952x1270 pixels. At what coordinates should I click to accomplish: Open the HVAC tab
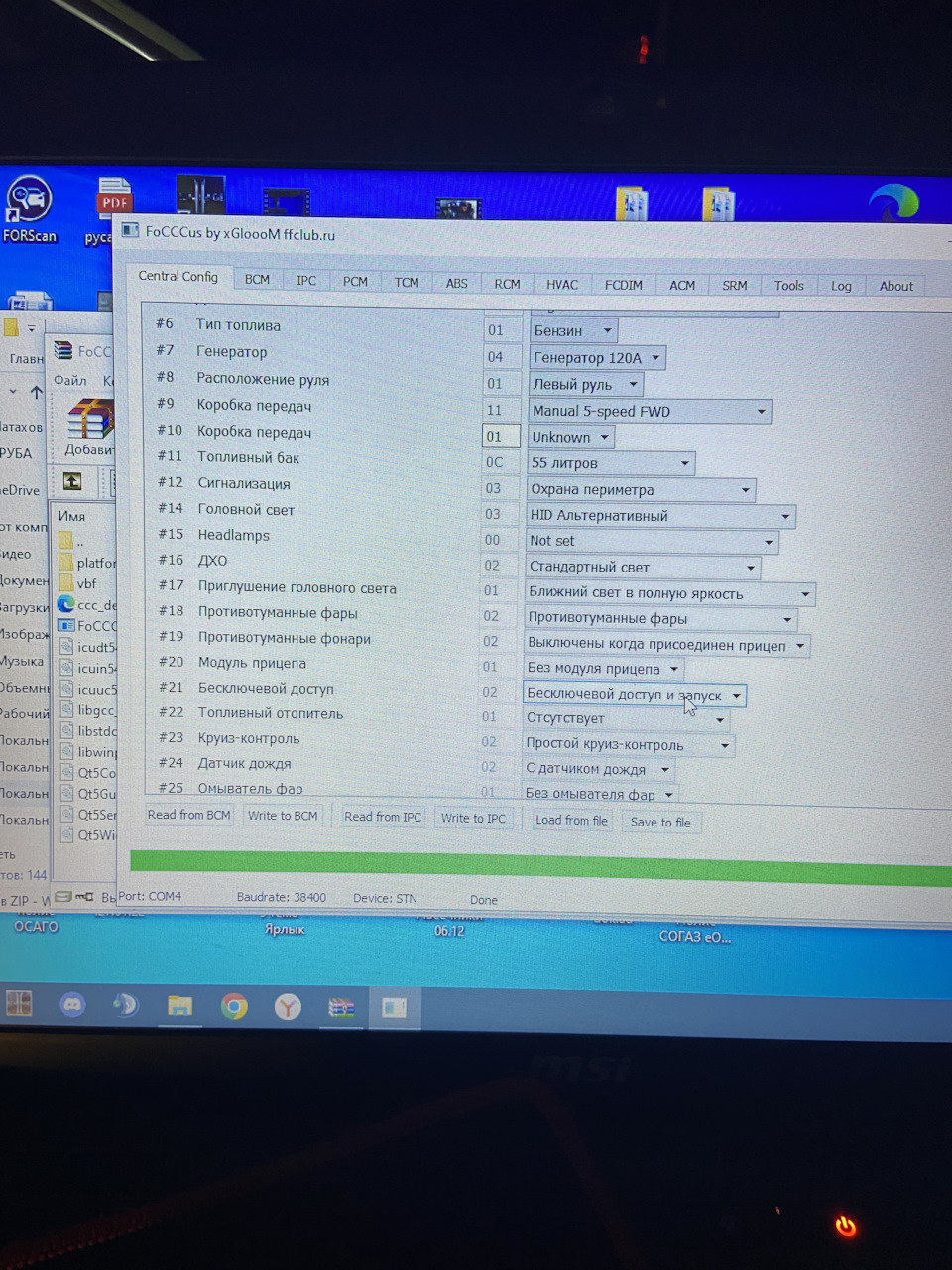click(x=562, y=285)
